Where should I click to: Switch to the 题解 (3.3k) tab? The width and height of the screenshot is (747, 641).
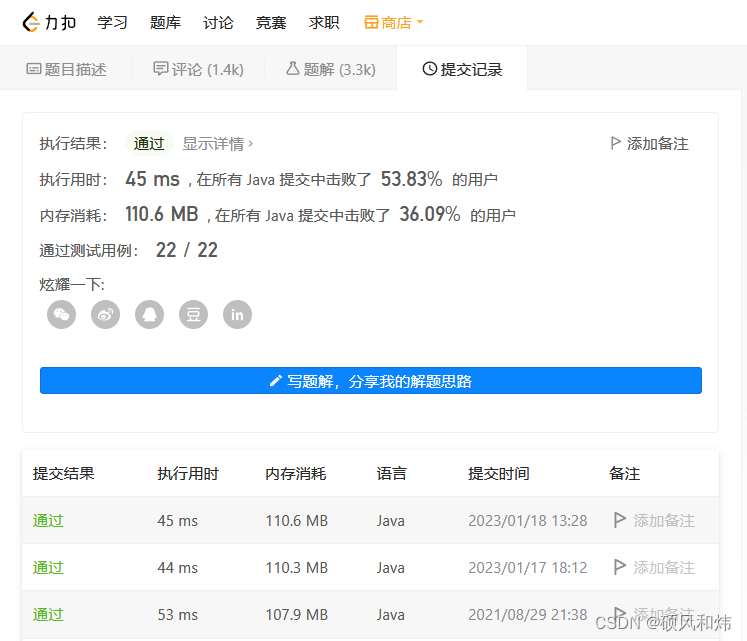tap(331, 70)
